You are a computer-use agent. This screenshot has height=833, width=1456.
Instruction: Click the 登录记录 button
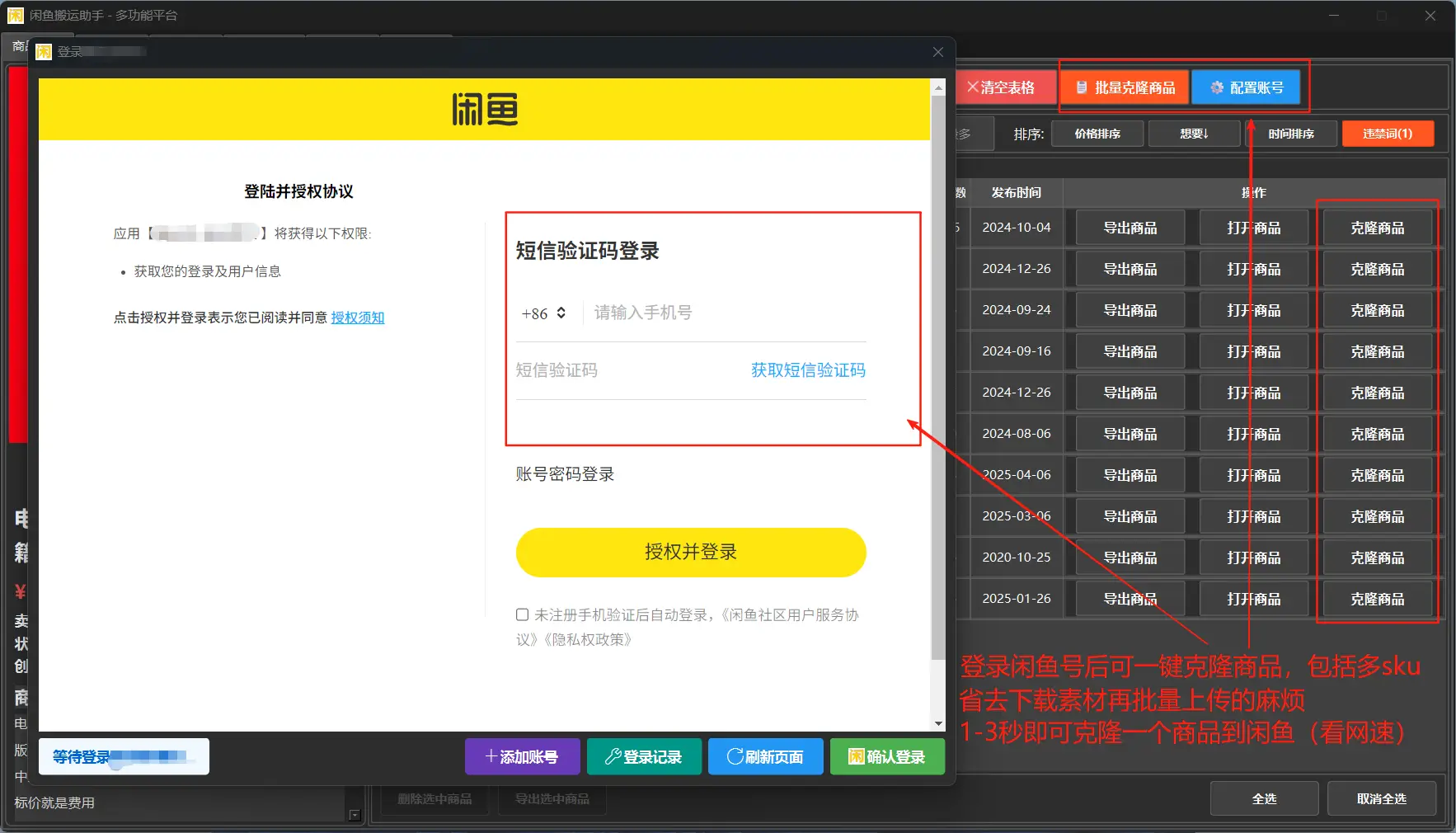[644, 756]
